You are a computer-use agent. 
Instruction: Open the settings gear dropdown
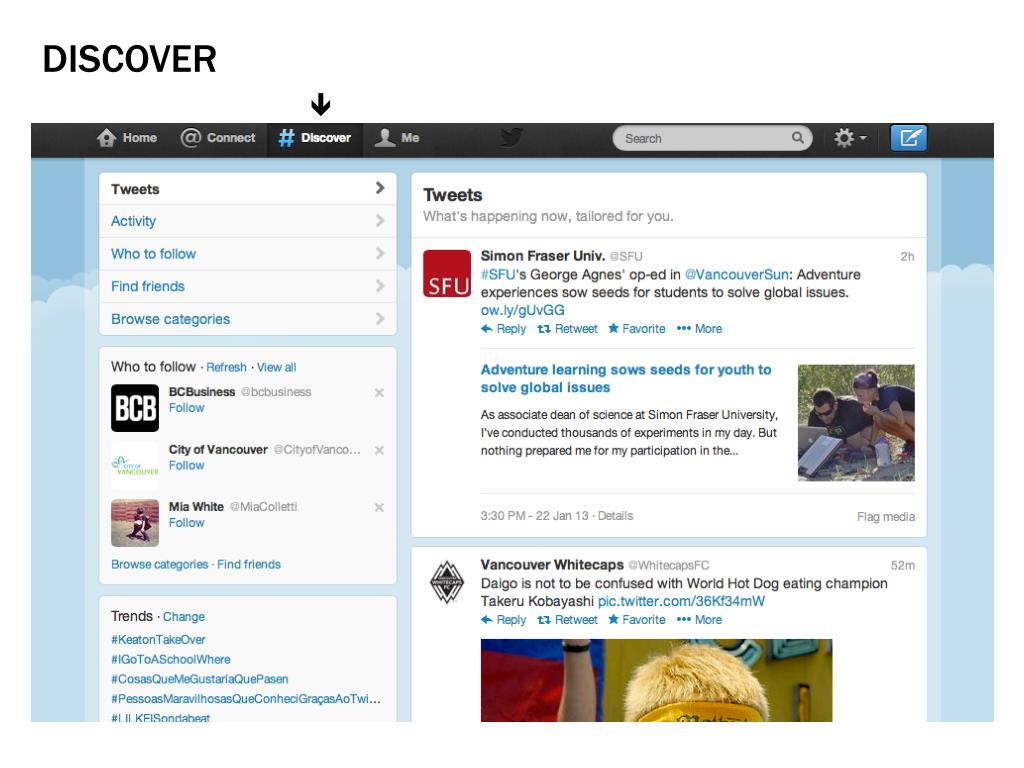(x=850, y=138)
